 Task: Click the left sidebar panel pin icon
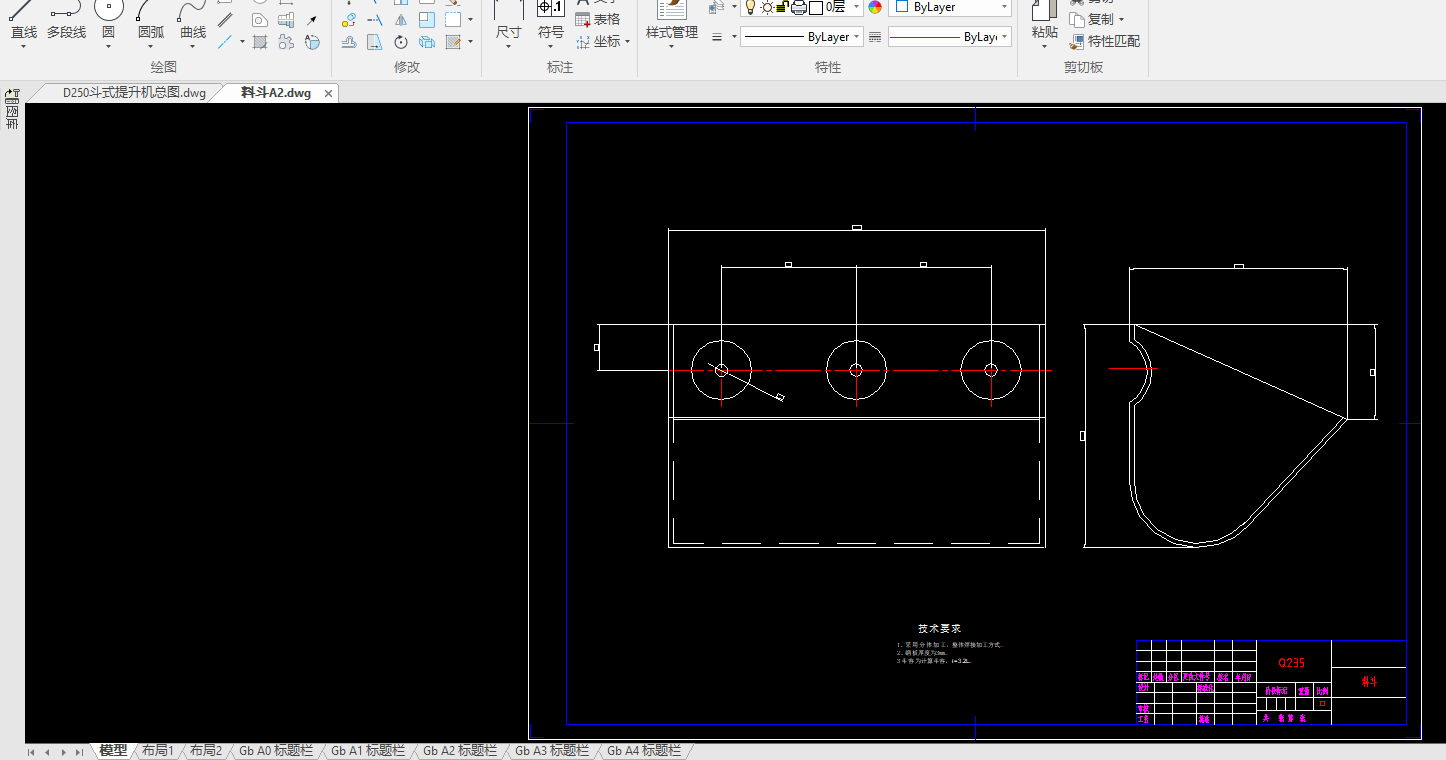coord(12,95)
